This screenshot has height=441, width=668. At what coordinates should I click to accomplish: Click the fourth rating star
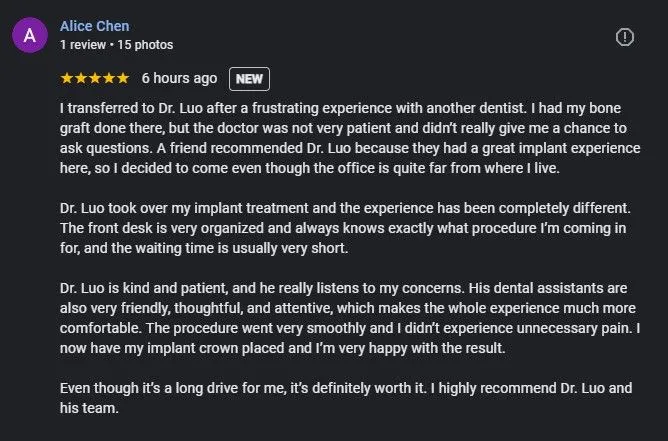(109, 78)
